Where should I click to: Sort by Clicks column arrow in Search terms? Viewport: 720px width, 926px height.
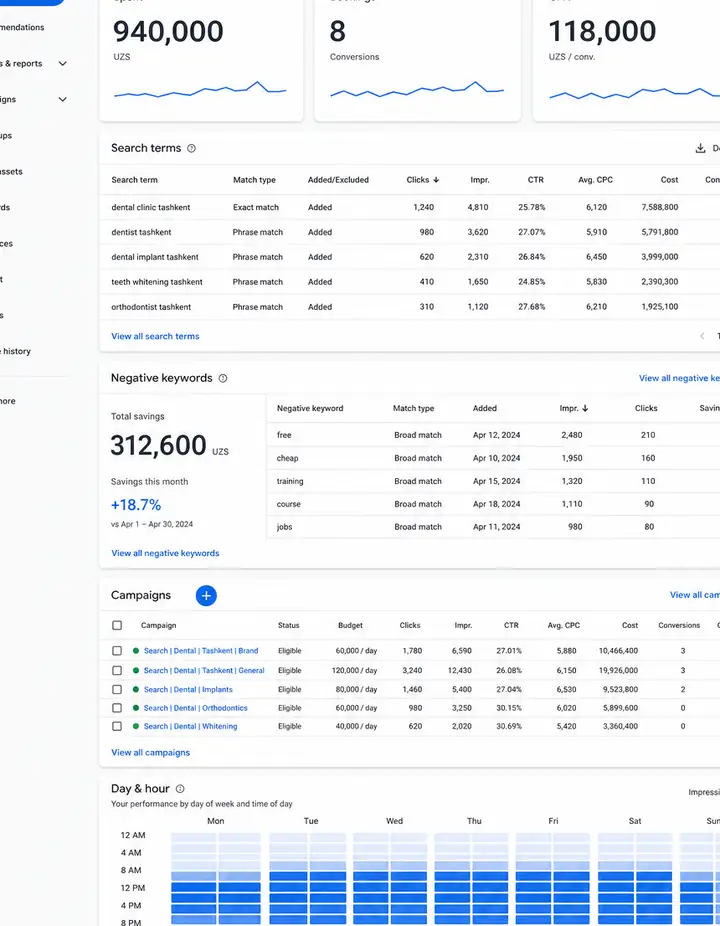[436, 180]
